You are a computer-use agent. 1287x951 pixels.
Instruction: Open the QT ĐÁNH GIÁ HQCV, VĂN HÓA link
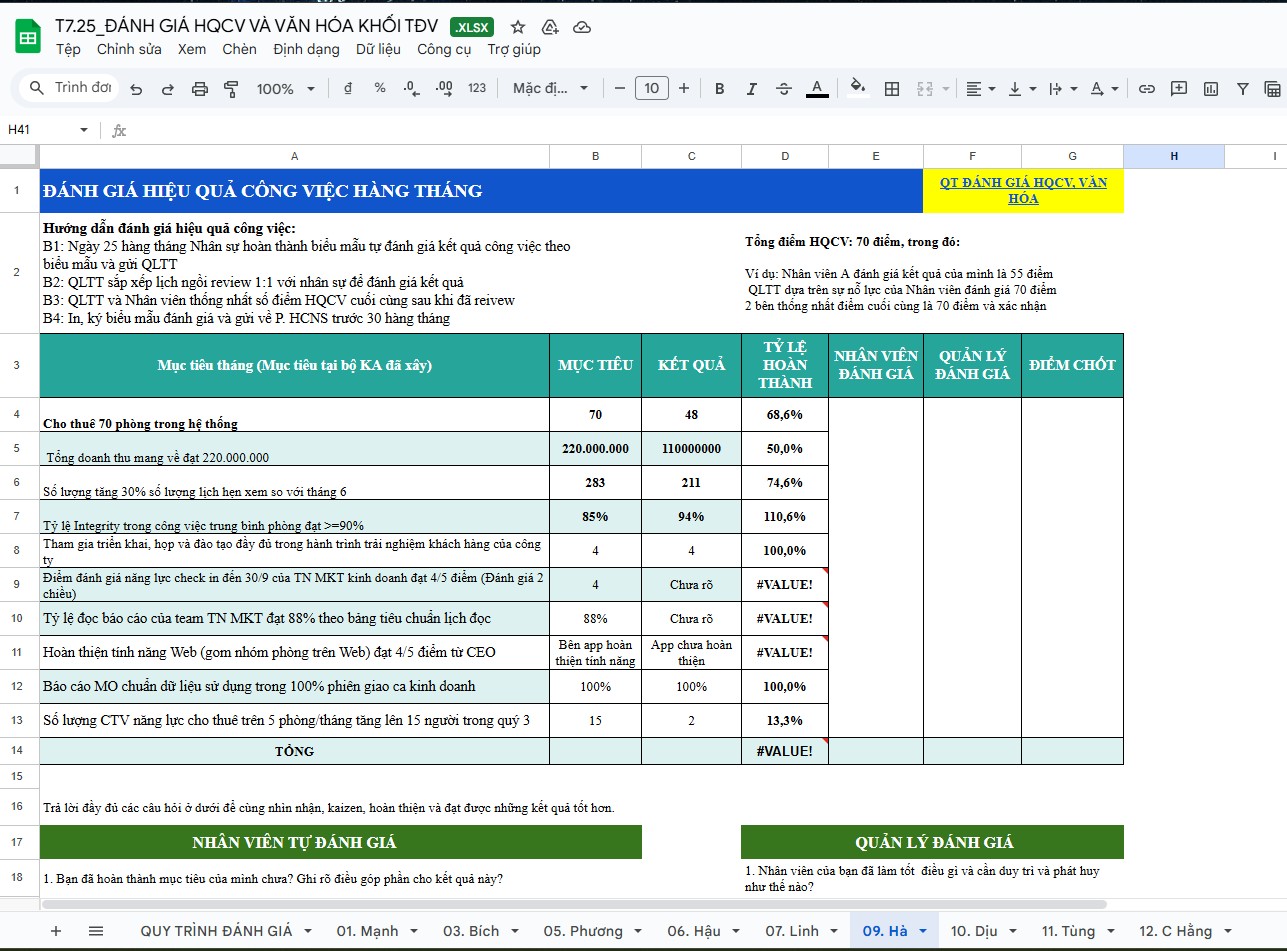point(1022,190)
